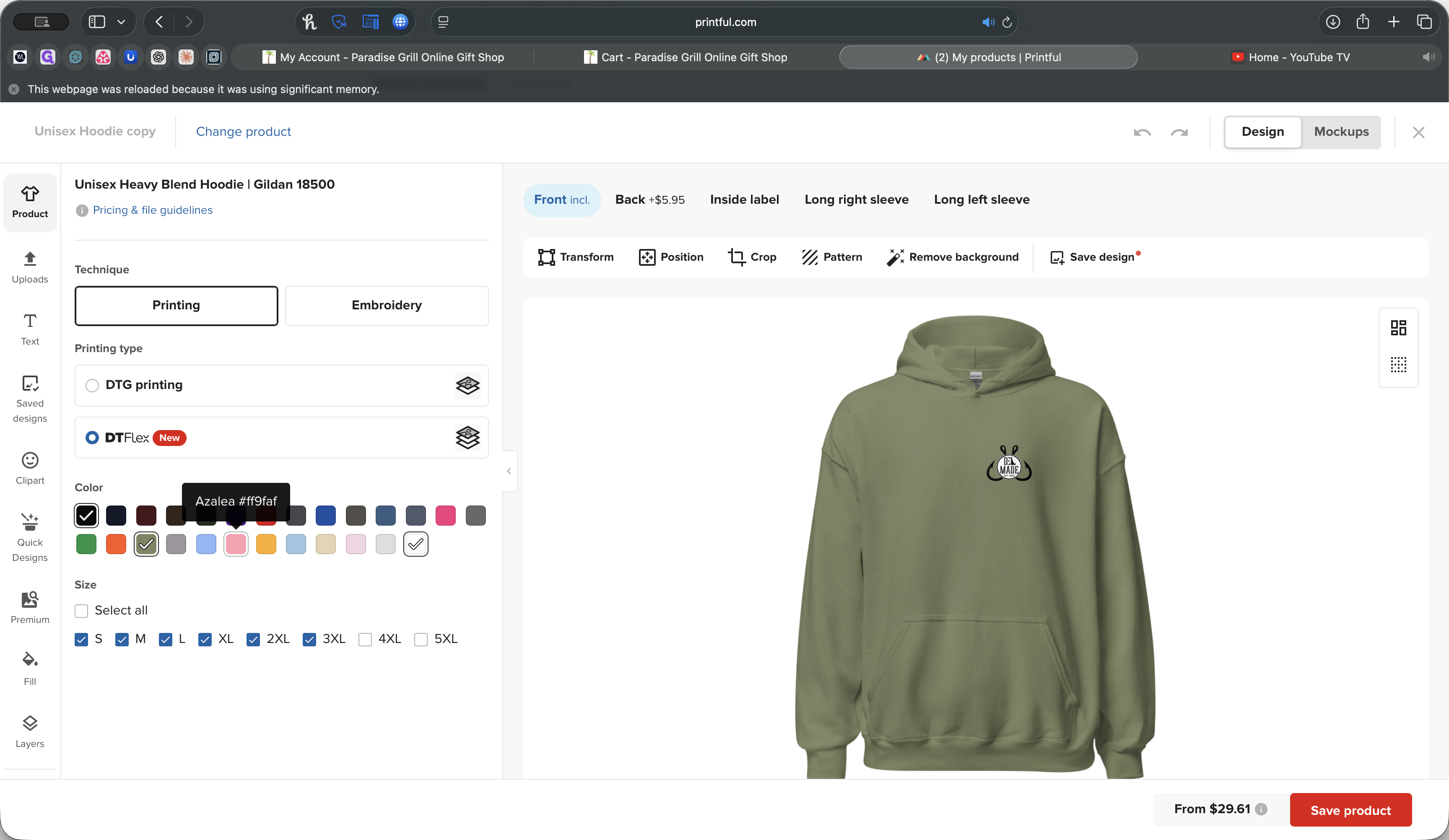This screenshot has height=840, width=1449.
Task: Open the Clipart sidebar panel
Action: coord(30,469)
